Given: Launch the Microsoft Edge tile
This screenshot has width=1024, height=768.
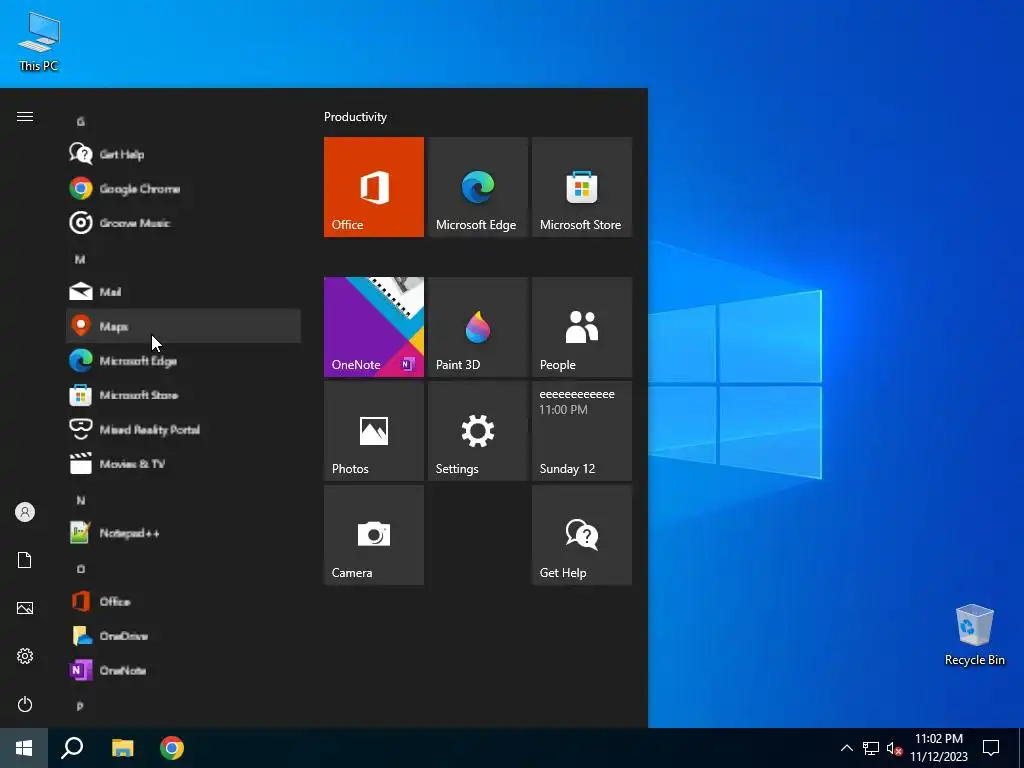Looking at the screenshot, I should click(477, 187).
